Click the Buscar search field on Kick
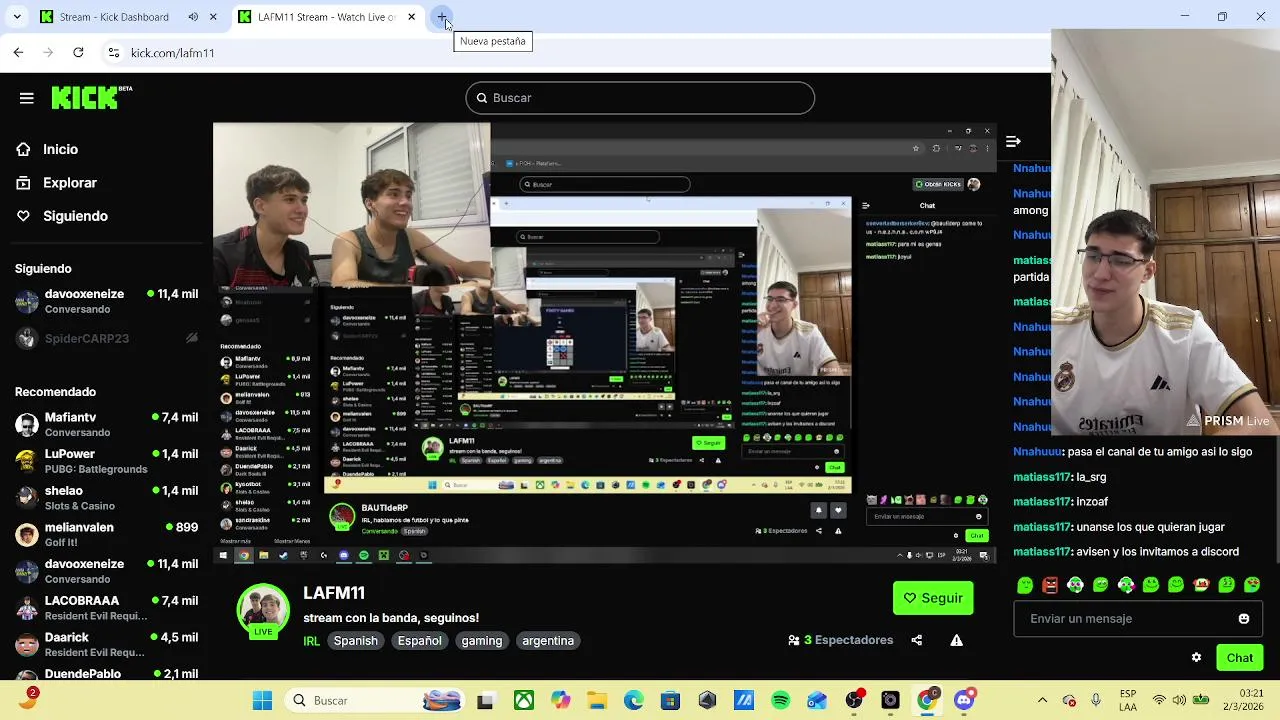 click(640, 98)
